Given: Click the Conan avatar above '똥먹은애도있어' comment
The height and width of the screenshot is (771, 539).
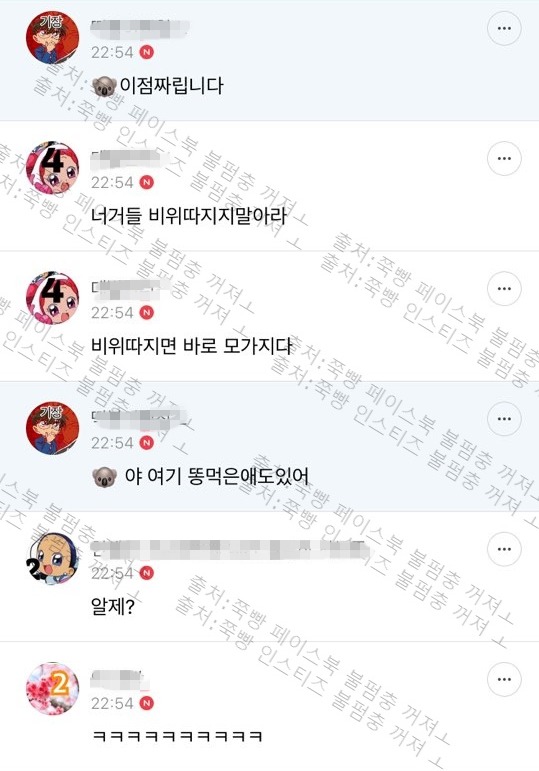Looking at the screenshot, I should click(x=52, y=428).
